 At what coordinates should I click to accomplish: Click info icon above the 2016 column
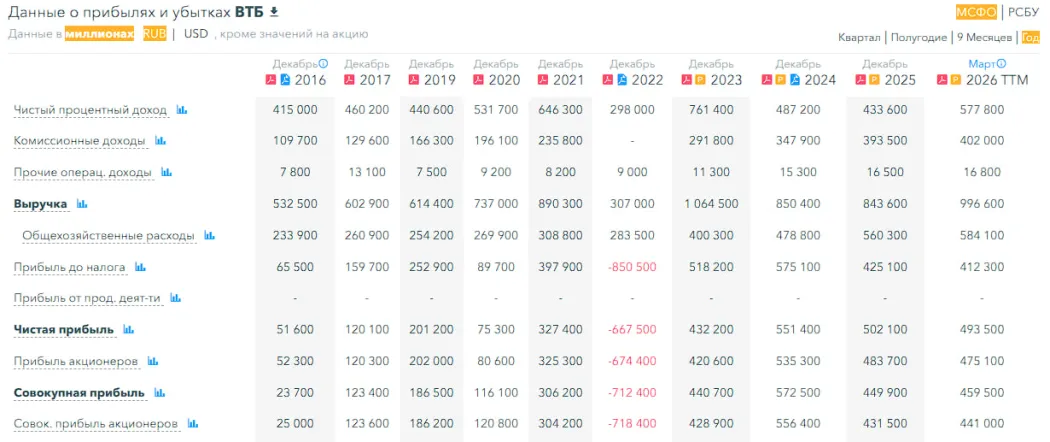(323, 63)
